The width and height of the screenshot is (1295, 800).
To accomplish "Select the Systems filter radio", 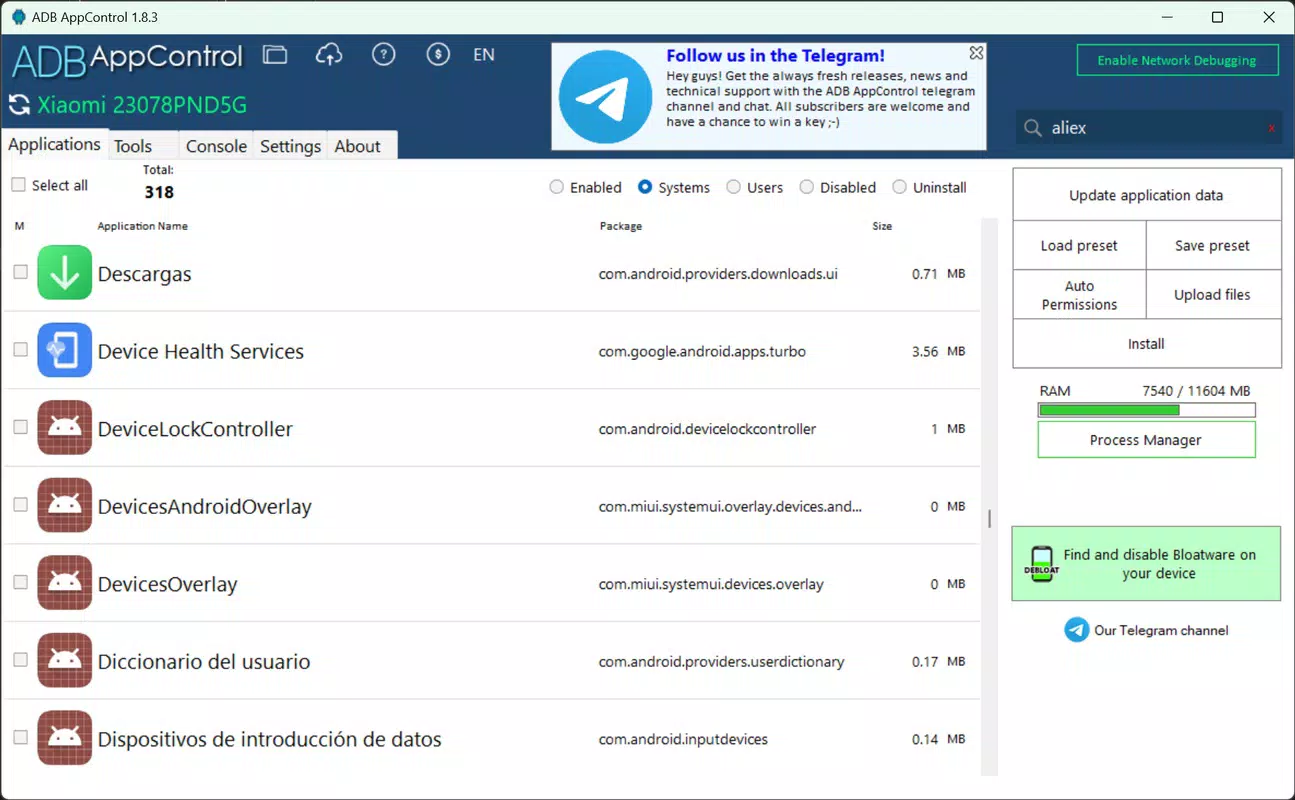I will pos(645,187).
